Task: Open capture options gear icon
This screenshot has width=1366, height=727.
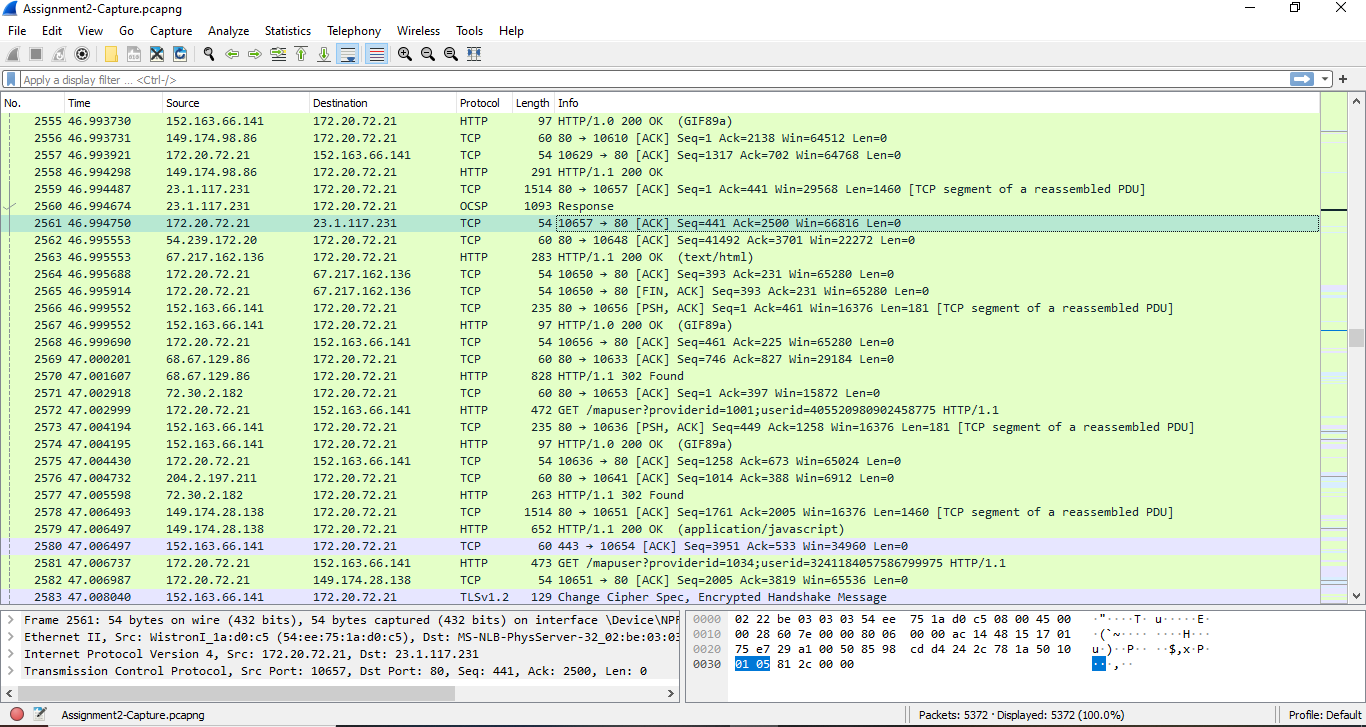Action: [x=82, y=54]
